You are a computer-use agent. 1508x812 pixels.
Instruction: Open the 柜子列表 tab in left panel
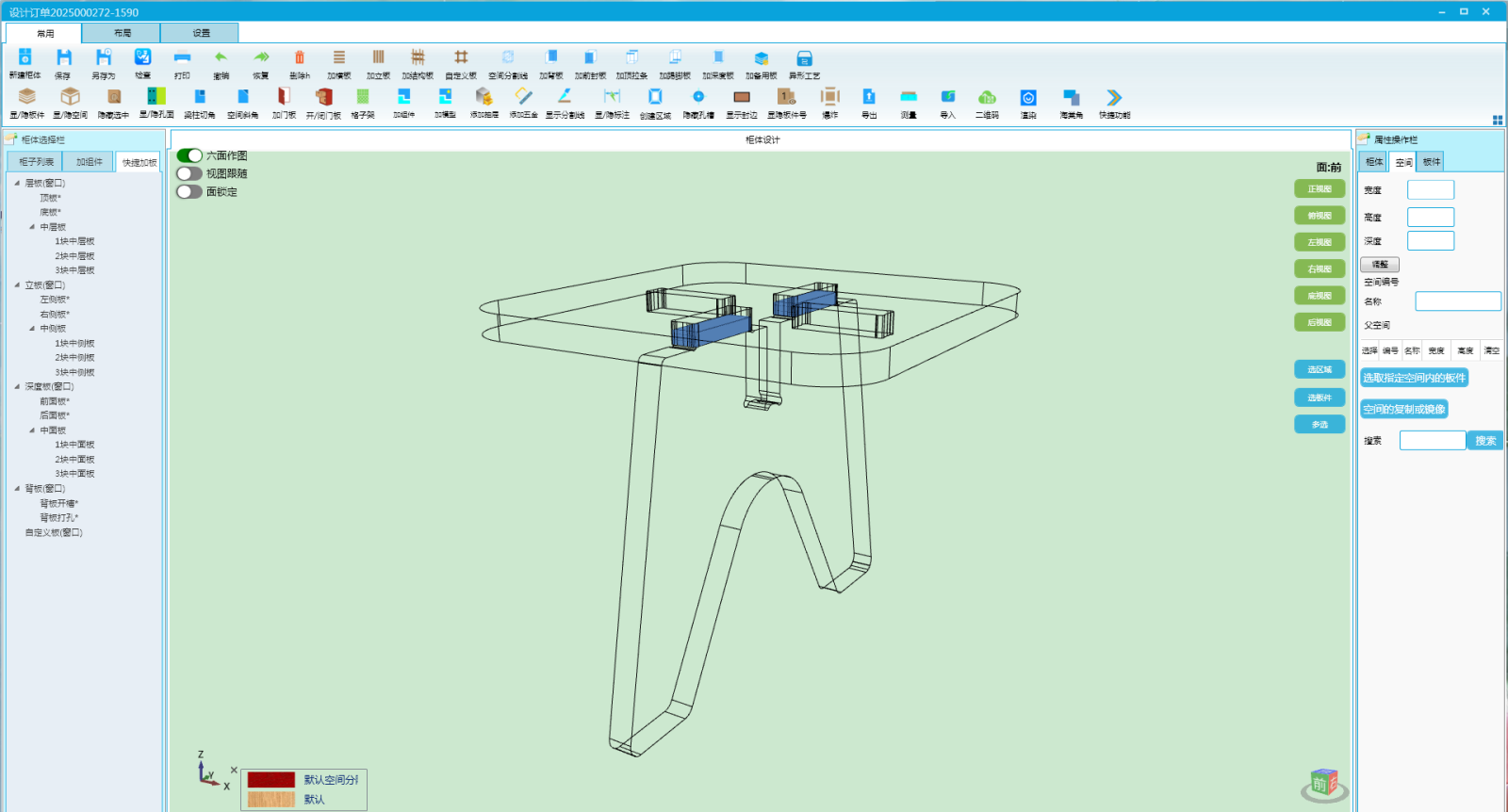pyautogui.click(x=36, y=162)
